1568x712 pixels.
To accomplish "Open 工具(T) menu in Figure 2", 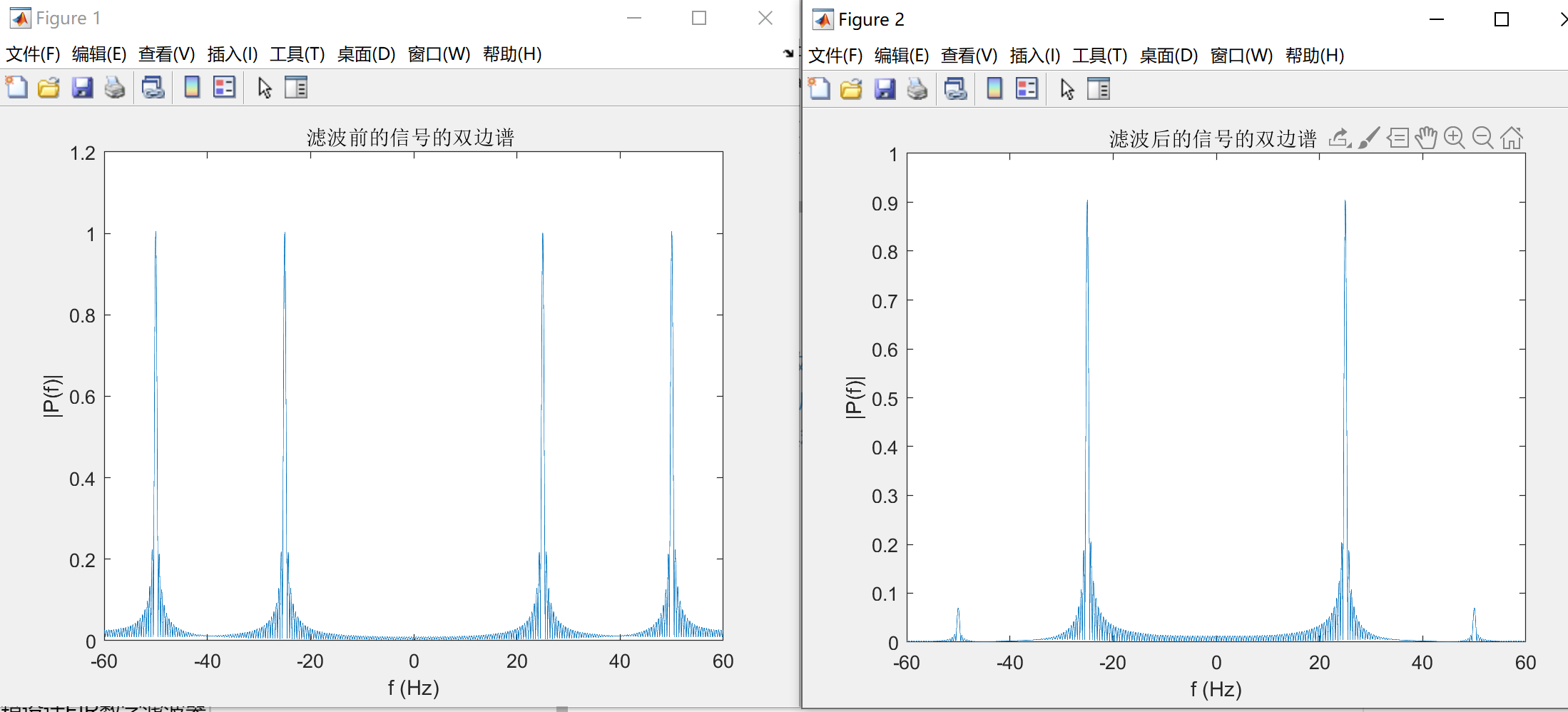I will point(1100,56).
